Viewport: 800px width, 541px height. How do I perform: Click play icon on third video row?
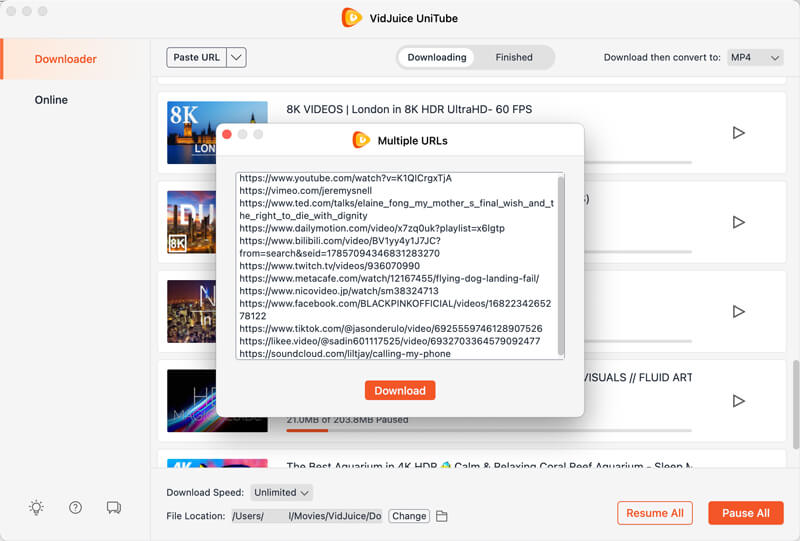click(738, 311)
